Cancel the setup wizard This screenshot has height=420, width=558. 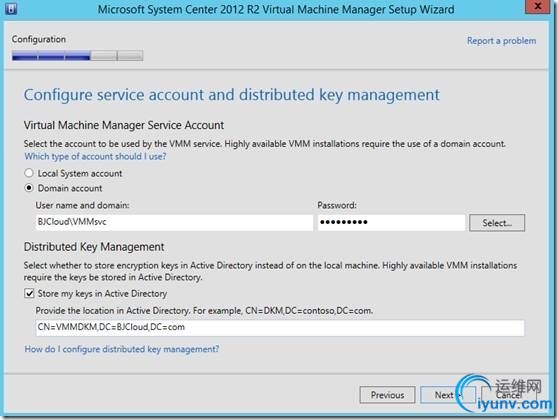tap(509, 395)
